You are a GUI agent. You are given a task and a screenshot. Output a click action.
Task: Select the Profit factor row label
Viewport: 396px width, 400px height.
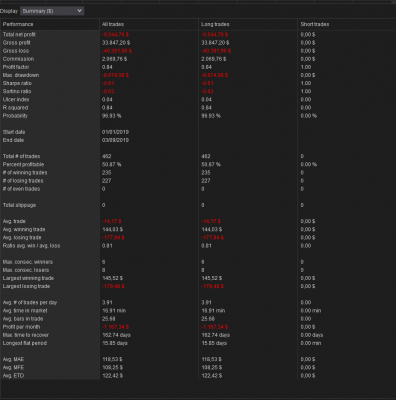point(16,67)
